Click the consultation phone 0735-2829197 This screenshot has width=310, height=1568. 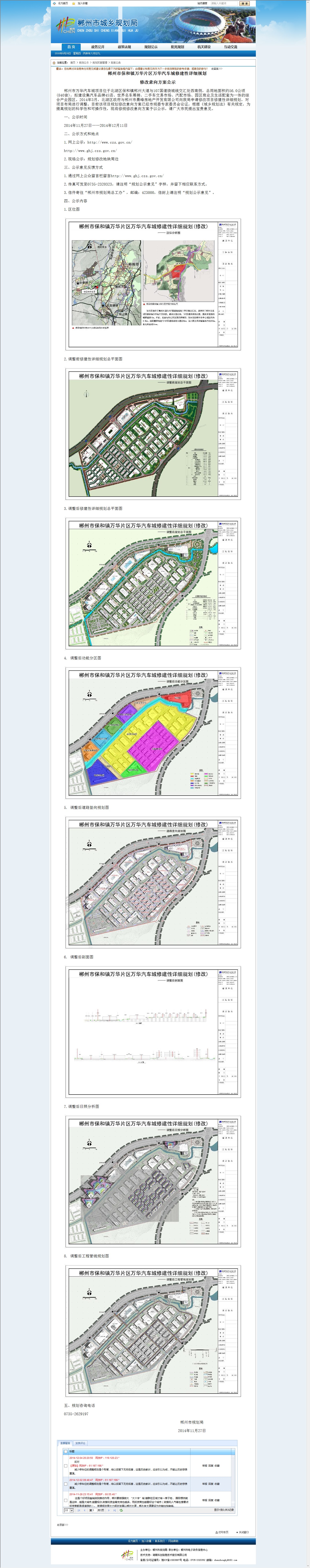(x=76, y=1414)
